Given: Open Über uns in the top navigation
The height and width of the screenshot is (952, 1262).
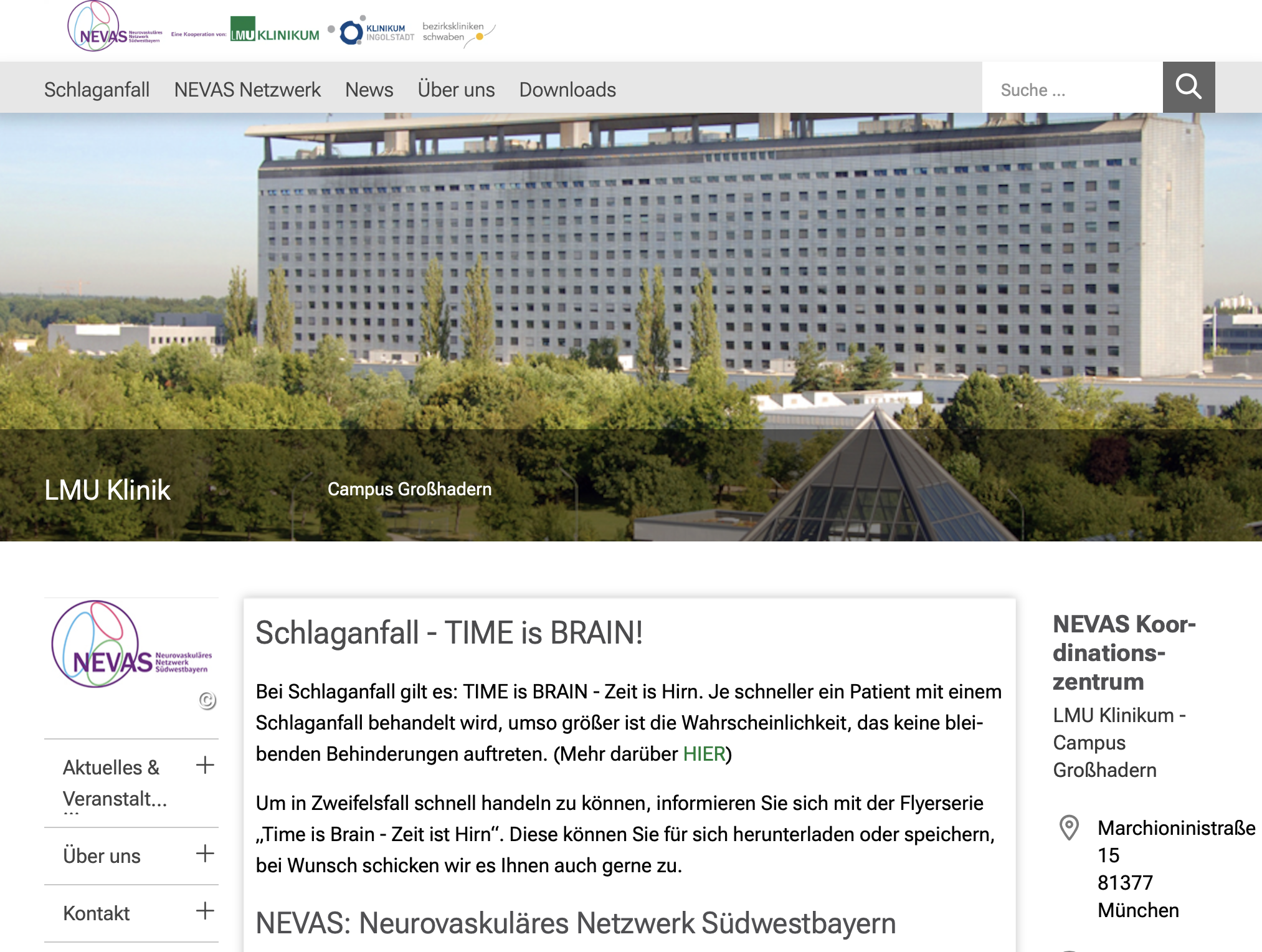Looking at the screenshot, I should click(x=457, y=90).
